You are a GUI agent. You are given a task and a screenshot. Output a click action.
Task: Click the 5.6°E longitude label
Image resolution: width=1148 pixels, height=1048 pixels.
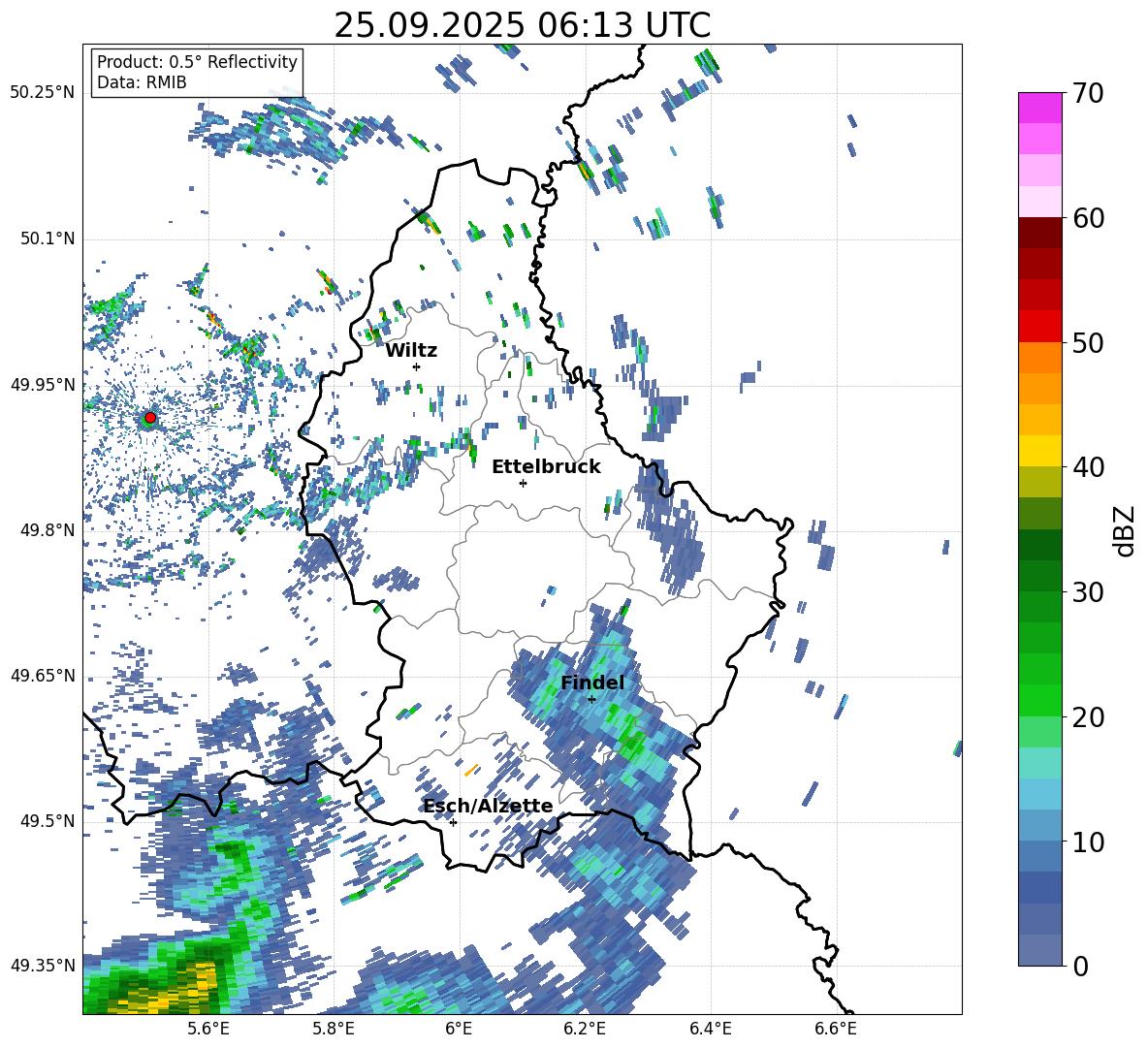(x=208, y=1029)
